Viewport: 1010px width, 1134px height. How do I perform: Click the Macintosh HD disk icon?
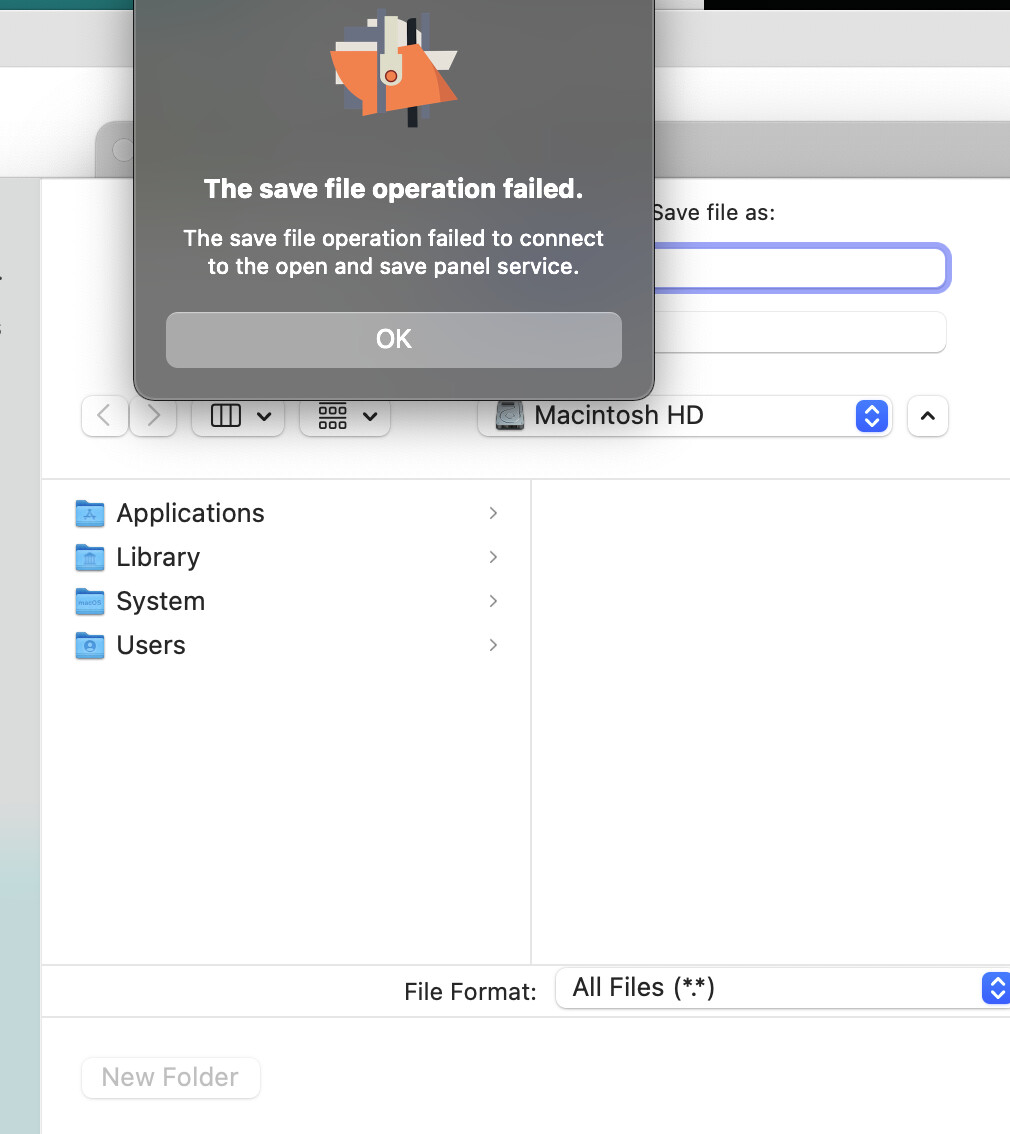click(510, 415)
